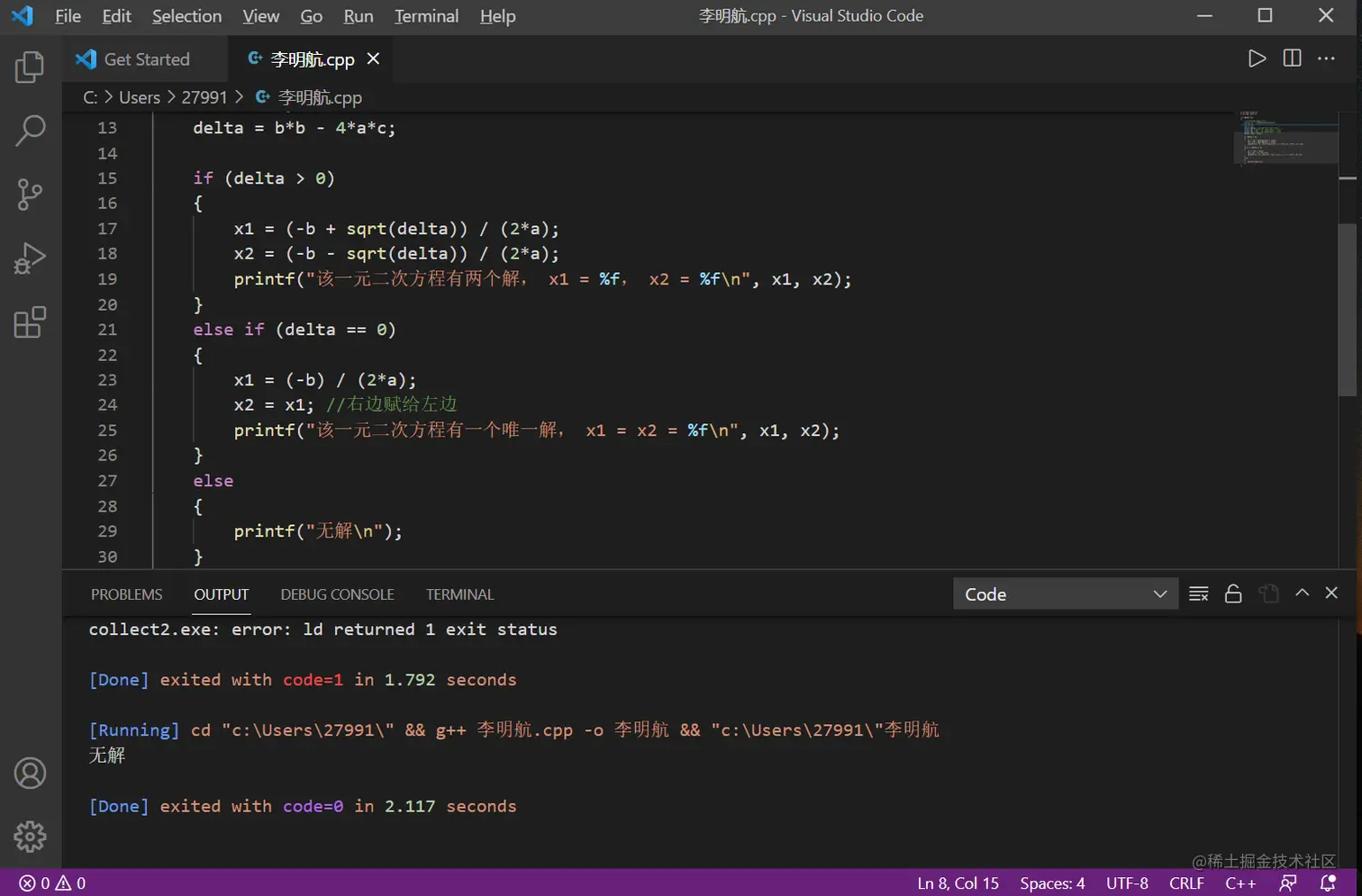Open the View menu
This screenshot has width=1362, height=896.
[x=260, y=16]
